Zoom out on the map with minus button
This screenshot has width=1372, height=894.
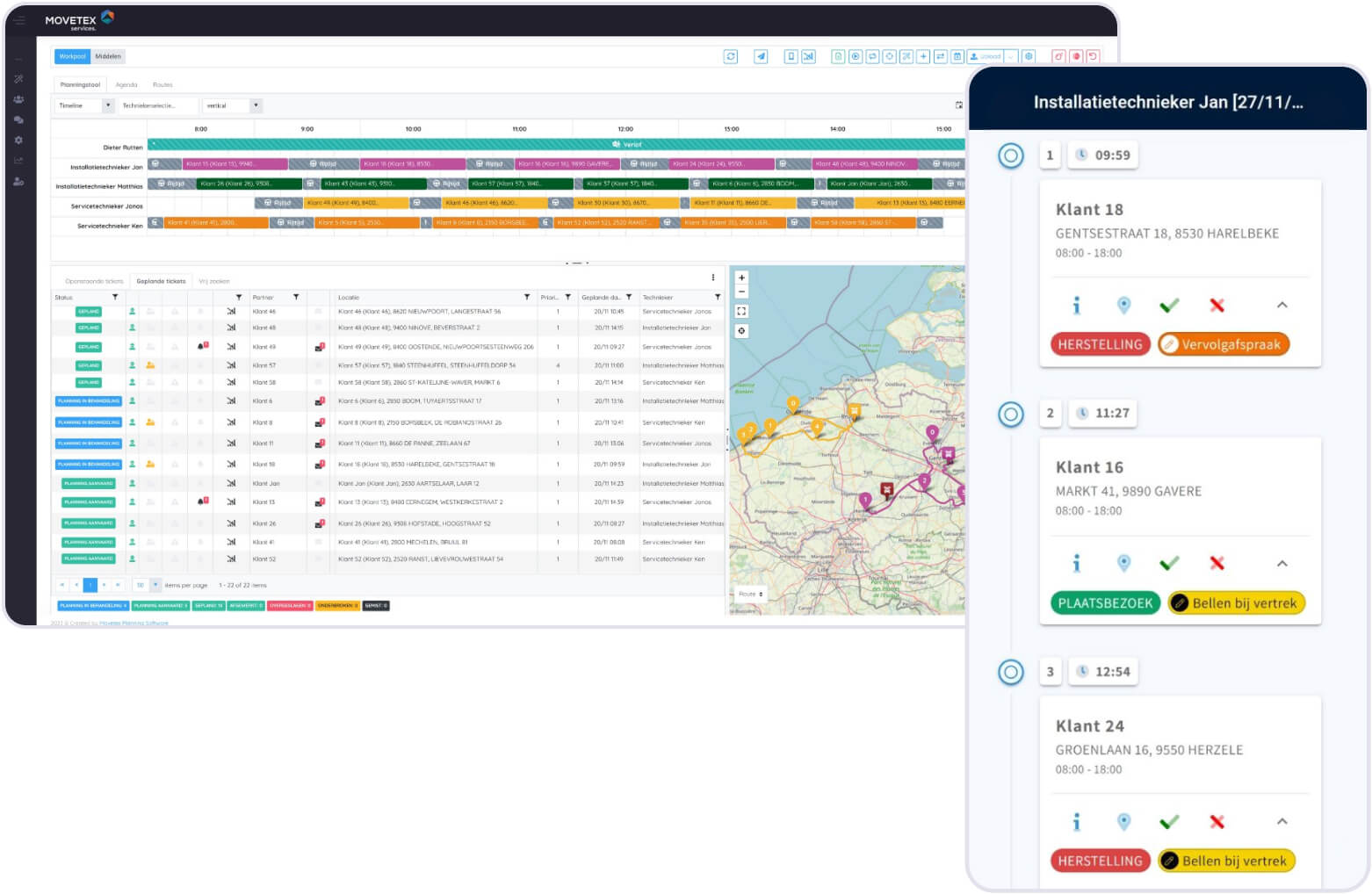tap(741, 292)
